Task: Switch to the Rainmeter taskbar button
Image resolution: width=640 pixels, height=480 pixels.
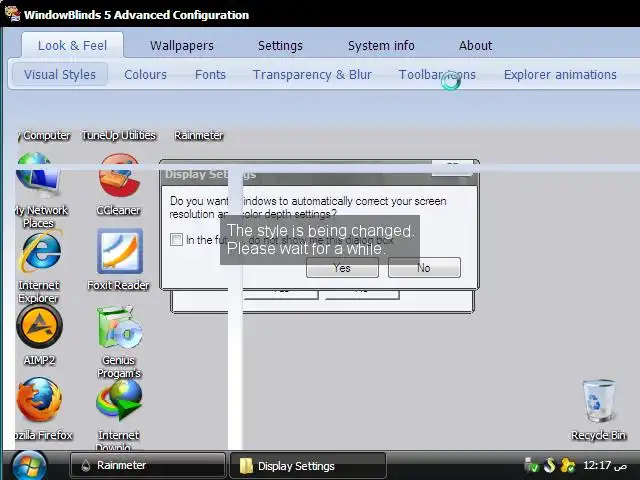Action: (148, 465)
